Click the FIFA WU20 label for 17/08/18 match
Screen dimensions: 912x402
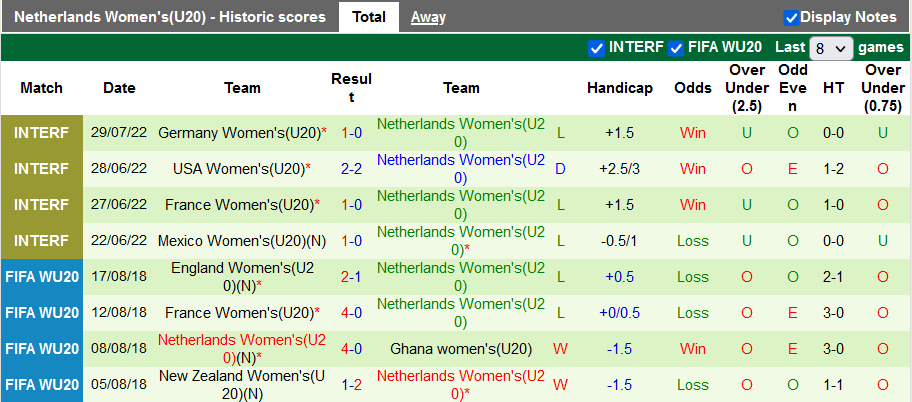tap(42, 277)
